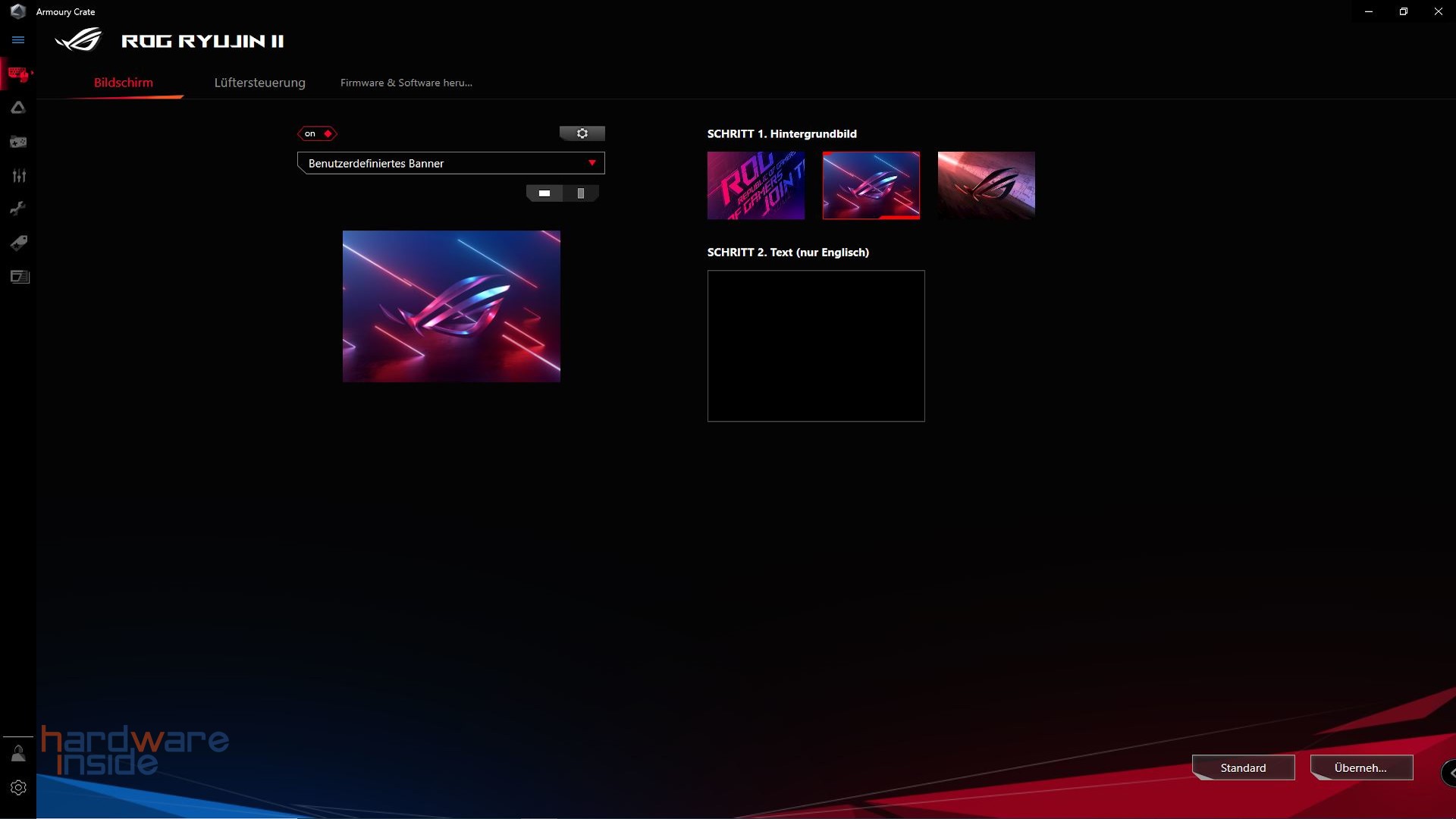
Task: Open the News panel icon in sidebar
Action: (20, 277)
